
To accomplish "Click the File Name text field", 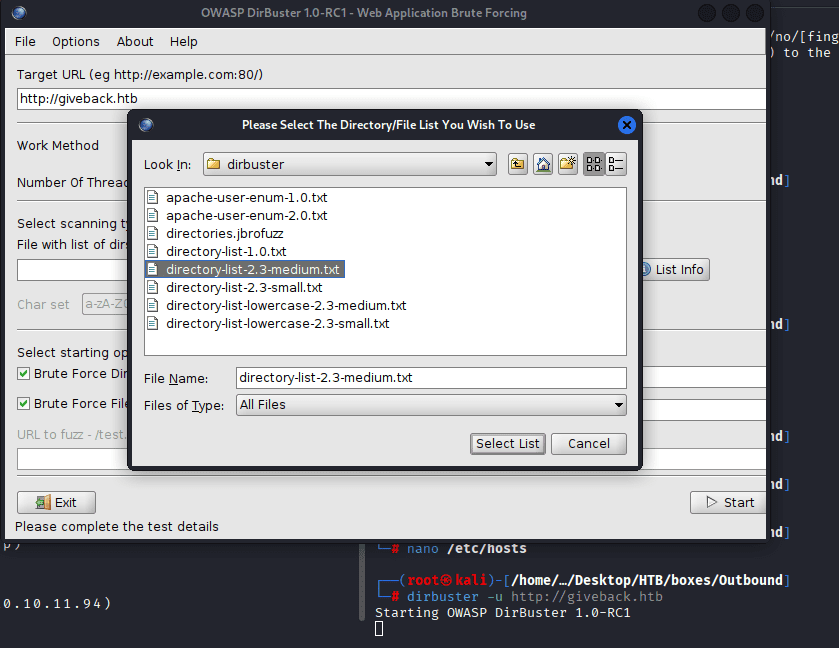I will pyautogui.click(x=431, y=378).
